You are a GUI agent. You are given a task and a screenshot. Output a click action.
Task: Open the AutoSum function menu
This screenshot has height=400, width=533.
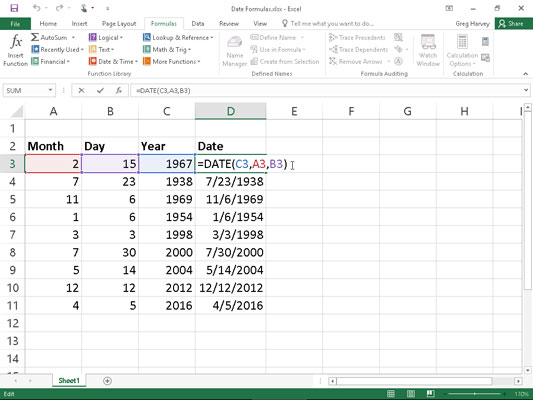pos(53,37)
